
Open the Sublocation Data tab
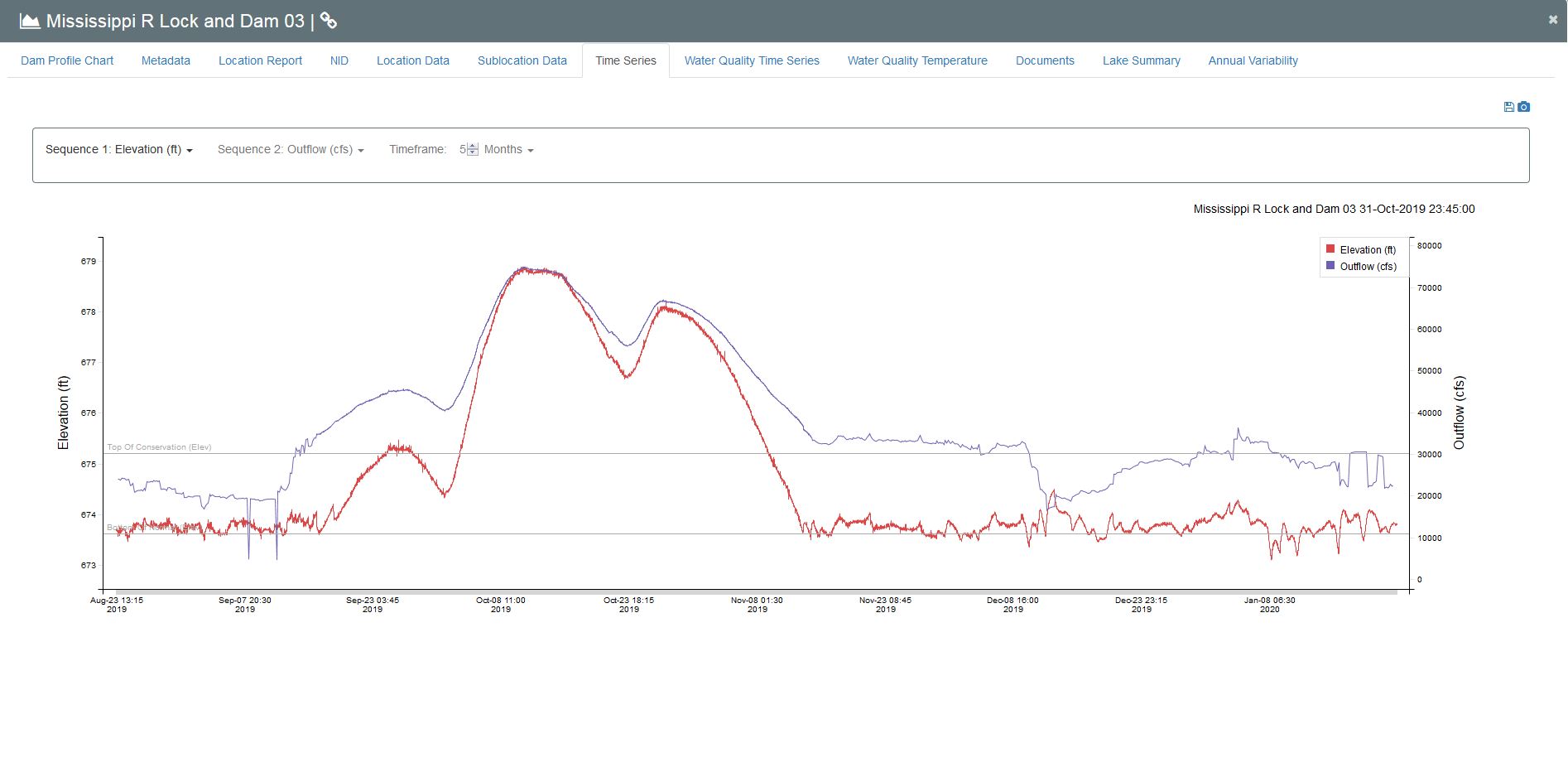pos(522,60)
